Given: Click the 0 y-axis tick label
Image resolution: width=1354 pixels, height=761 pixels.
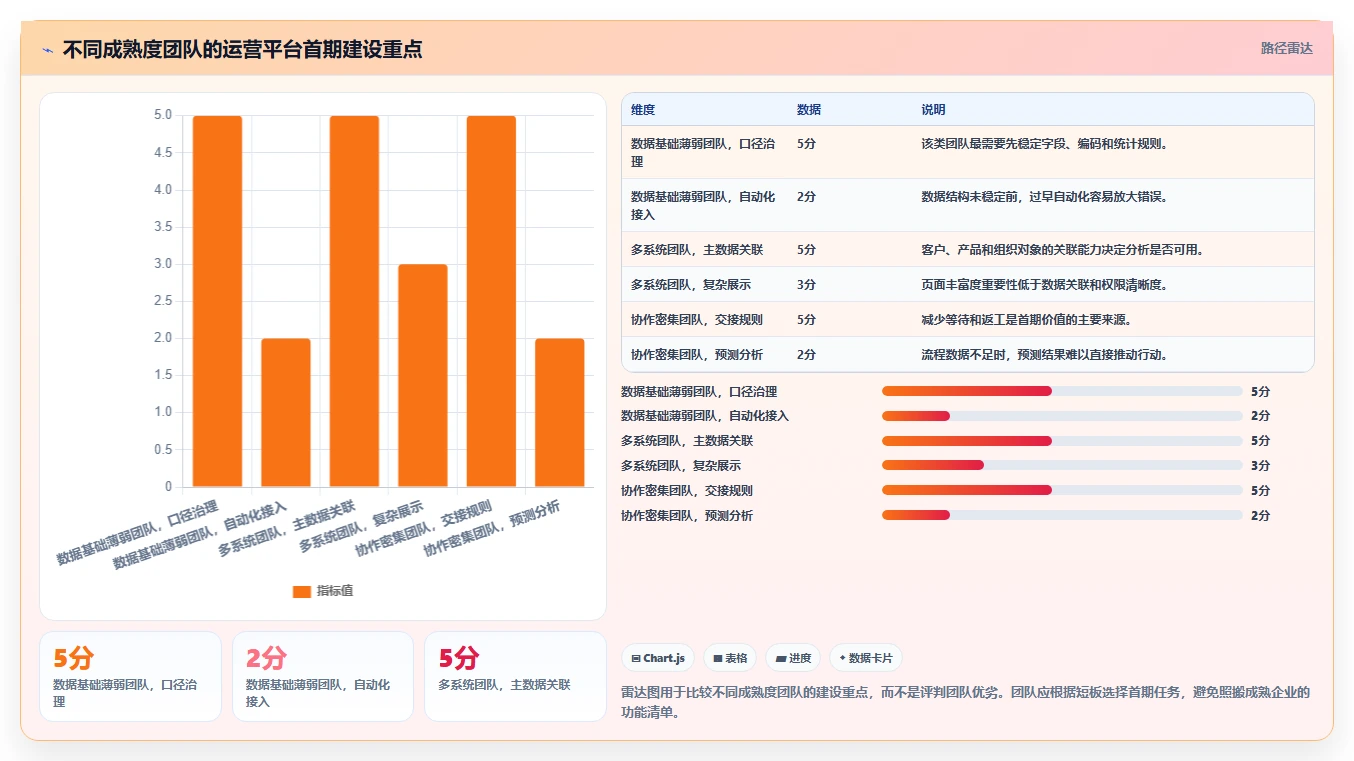Looking at the screenshot, I should point(168,487).
